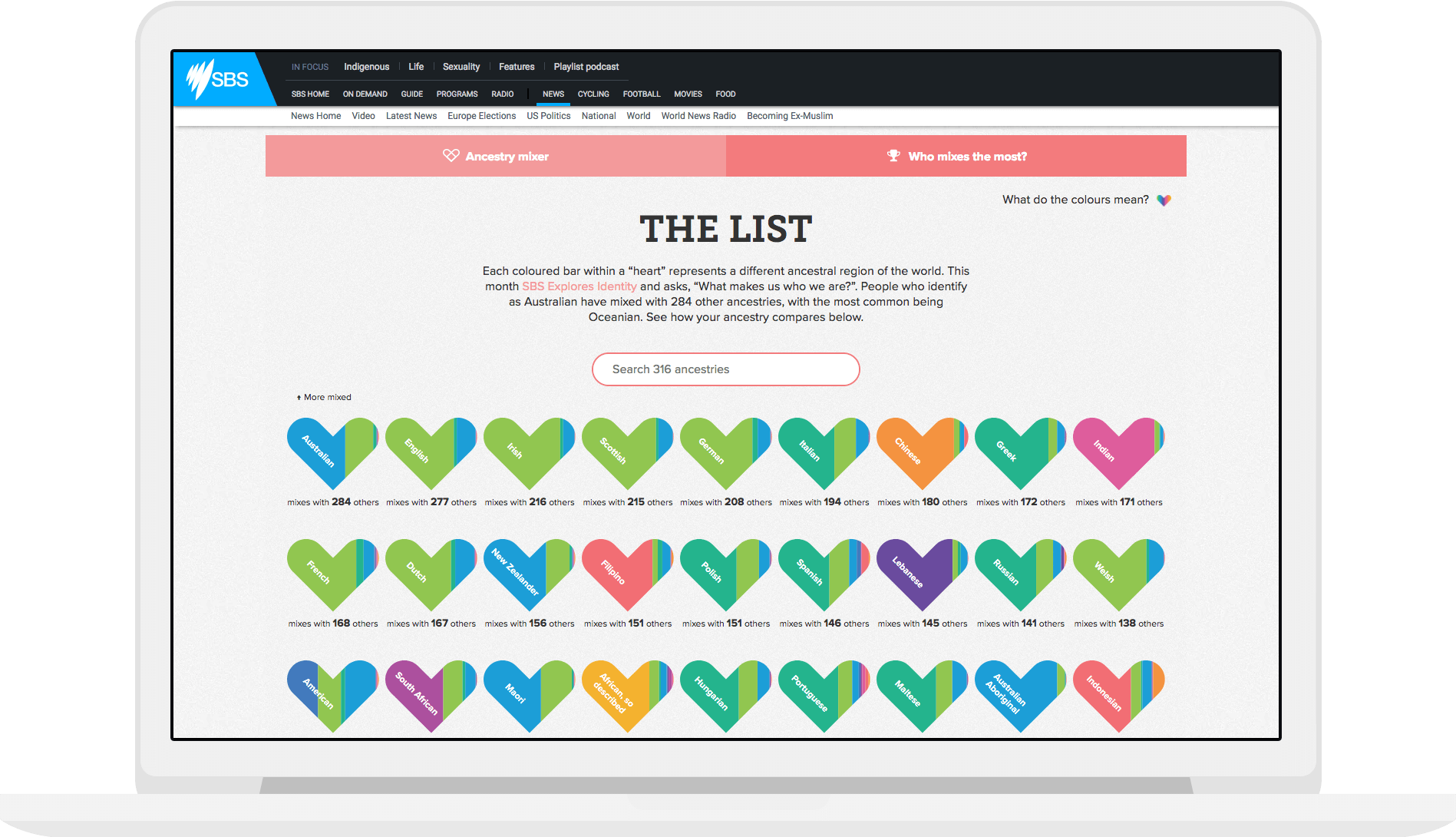Click the New Zealander ancestry heart
1456x837 pixels.
(x=529, y=574)
